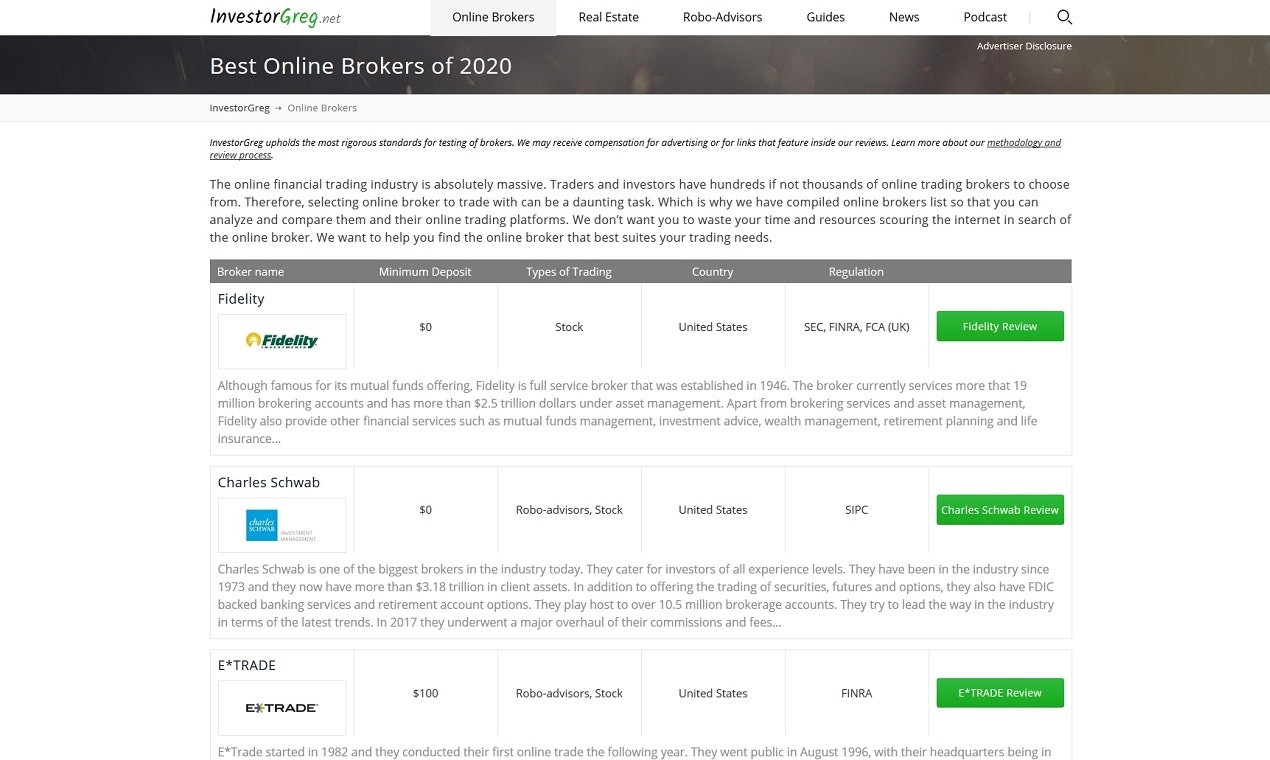The width and height of the screenshot is (1270, 760).
Task: Select E*TRADE's United States country cell
Action: [x=713, y=693]
